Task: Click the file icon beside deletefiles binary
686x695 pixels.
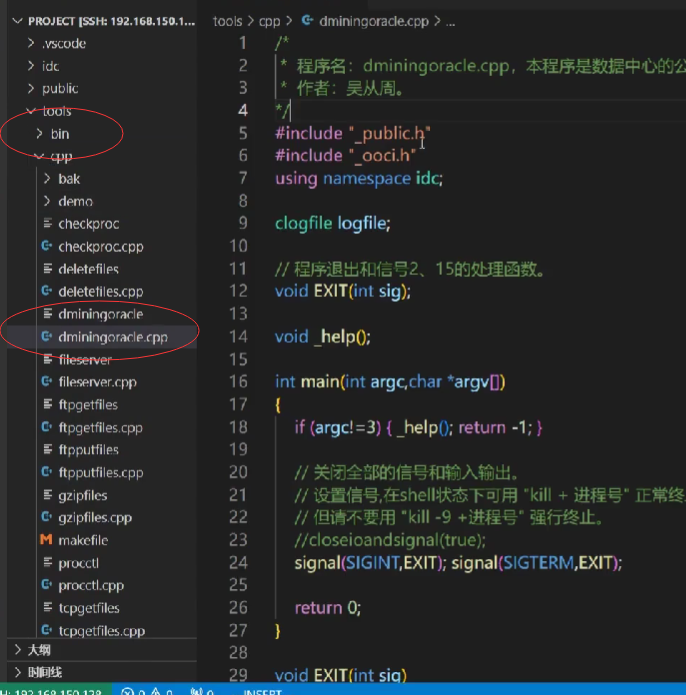Action: point(47,269)
